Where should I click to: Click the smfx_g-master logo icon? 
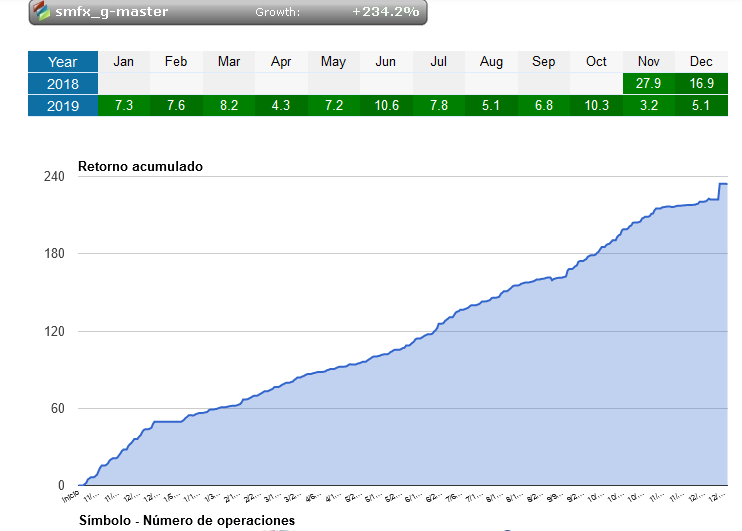[41, 10]
